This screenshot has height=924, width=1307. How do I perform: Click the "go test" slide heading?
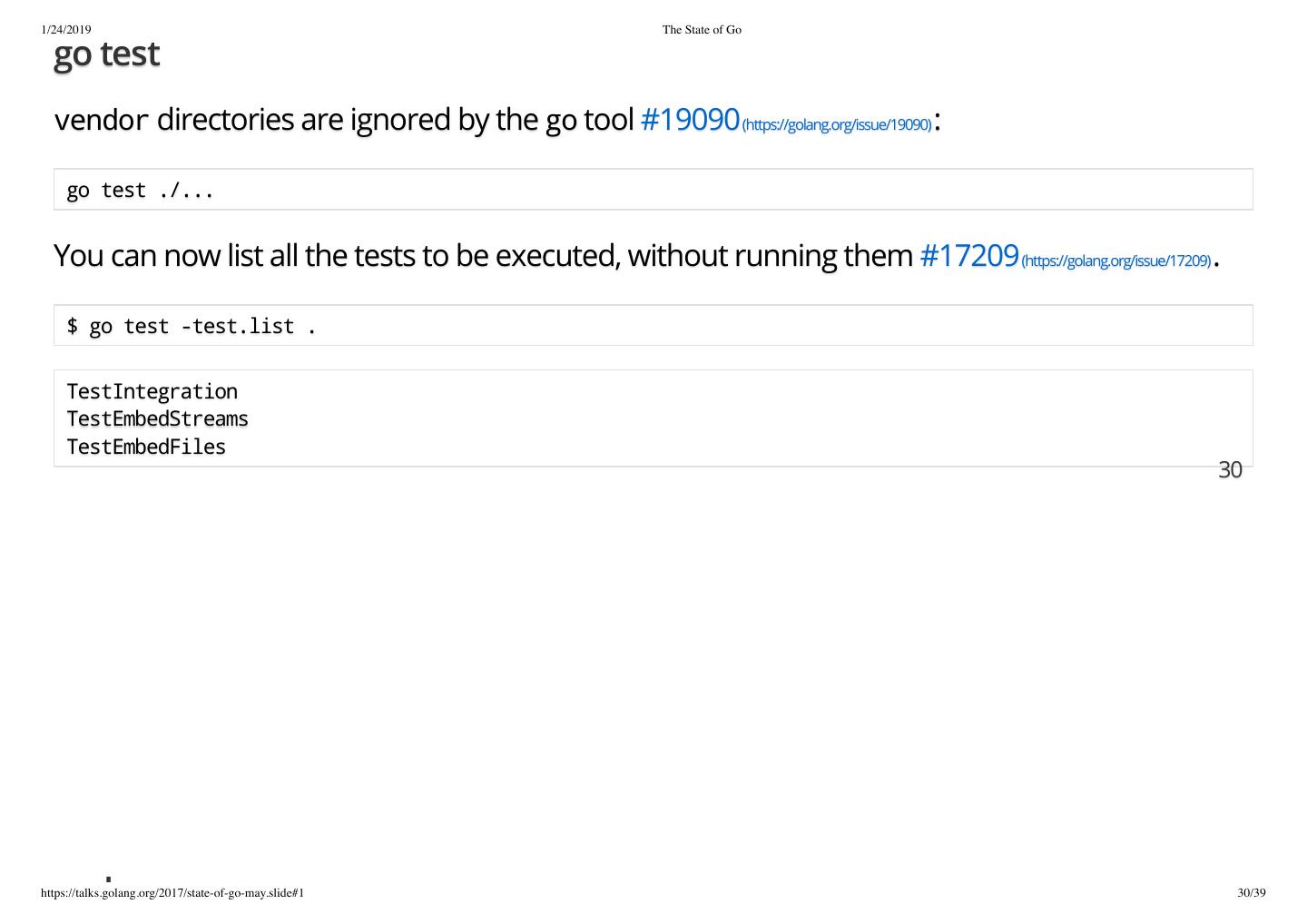point(106,54)
